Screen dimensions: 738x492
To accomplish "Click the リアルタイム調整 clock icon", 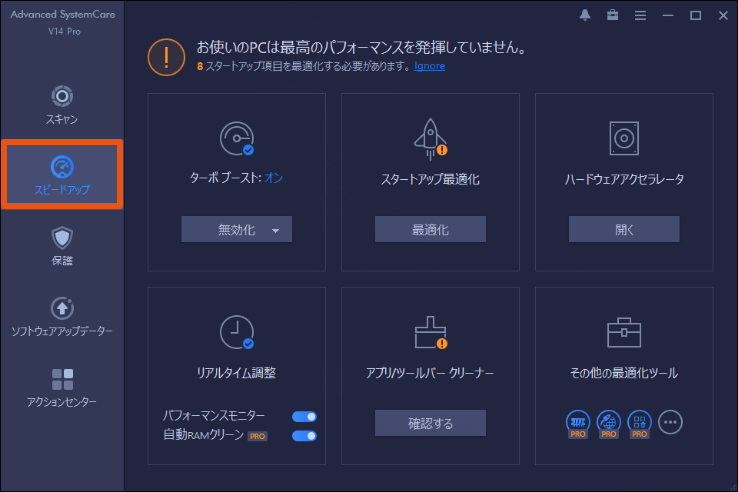I will [237, 332].
